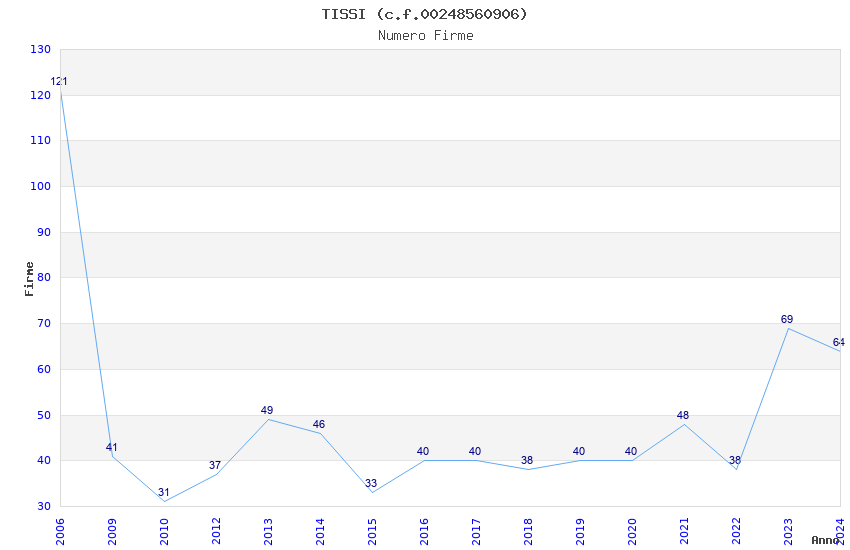Select the data label 40 above year 2020
Screen dimensions: 850x550
pos(631,451)
